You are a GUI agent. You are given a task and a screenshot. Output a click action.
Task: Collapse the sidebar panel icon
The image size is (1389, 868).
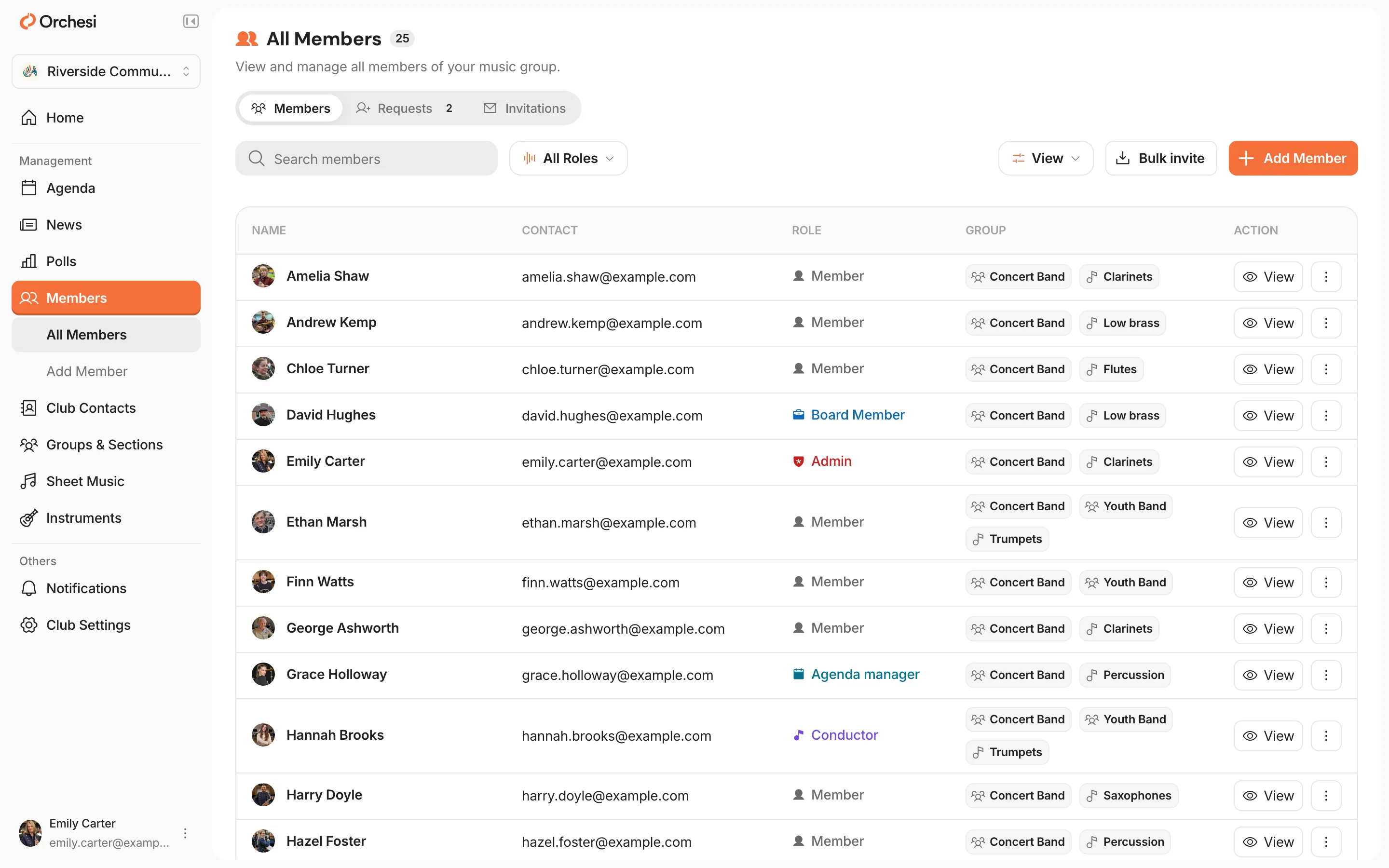[191, 21]
